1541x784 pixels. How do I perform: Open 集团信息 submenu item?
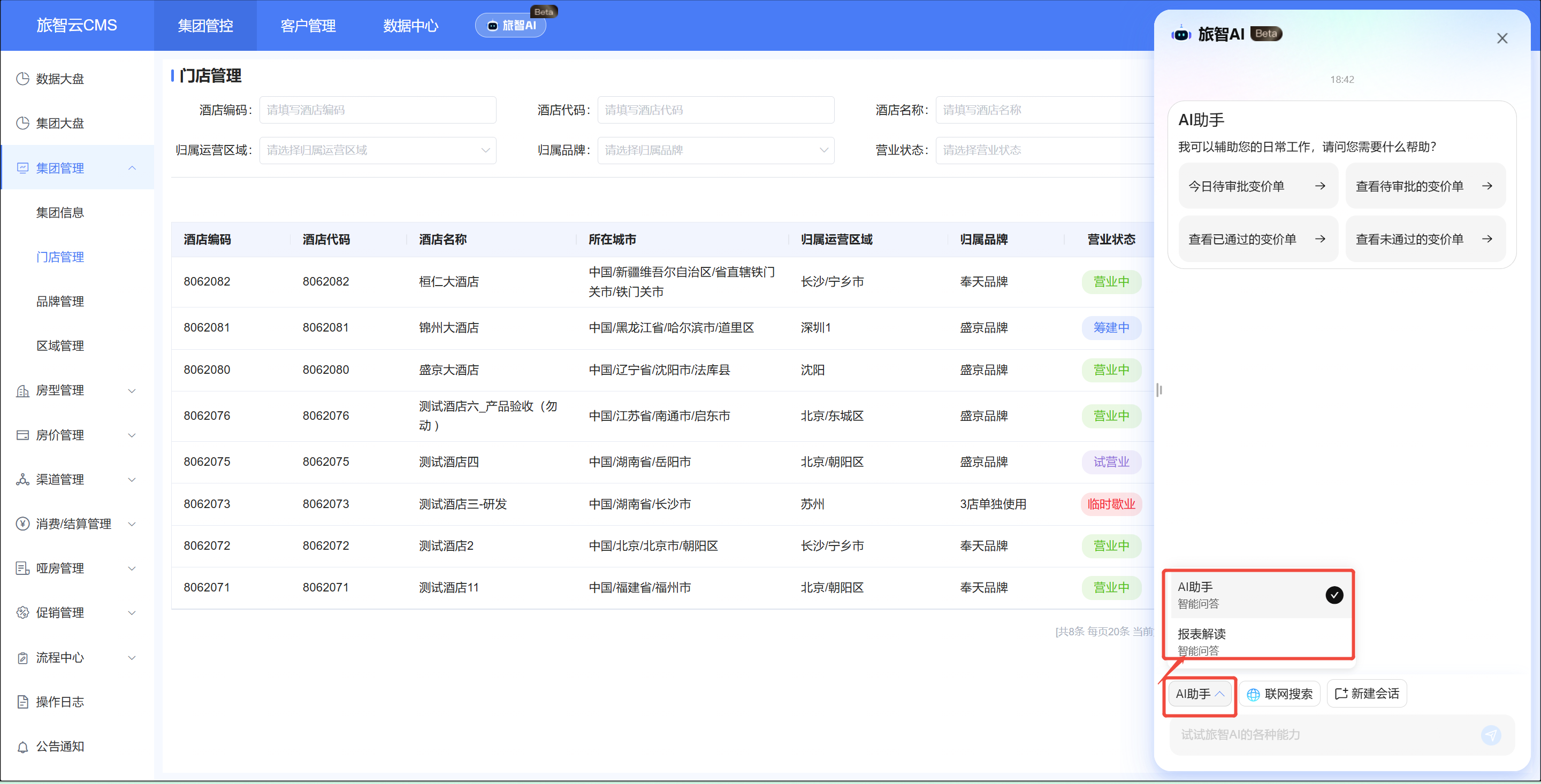(60, 212)
